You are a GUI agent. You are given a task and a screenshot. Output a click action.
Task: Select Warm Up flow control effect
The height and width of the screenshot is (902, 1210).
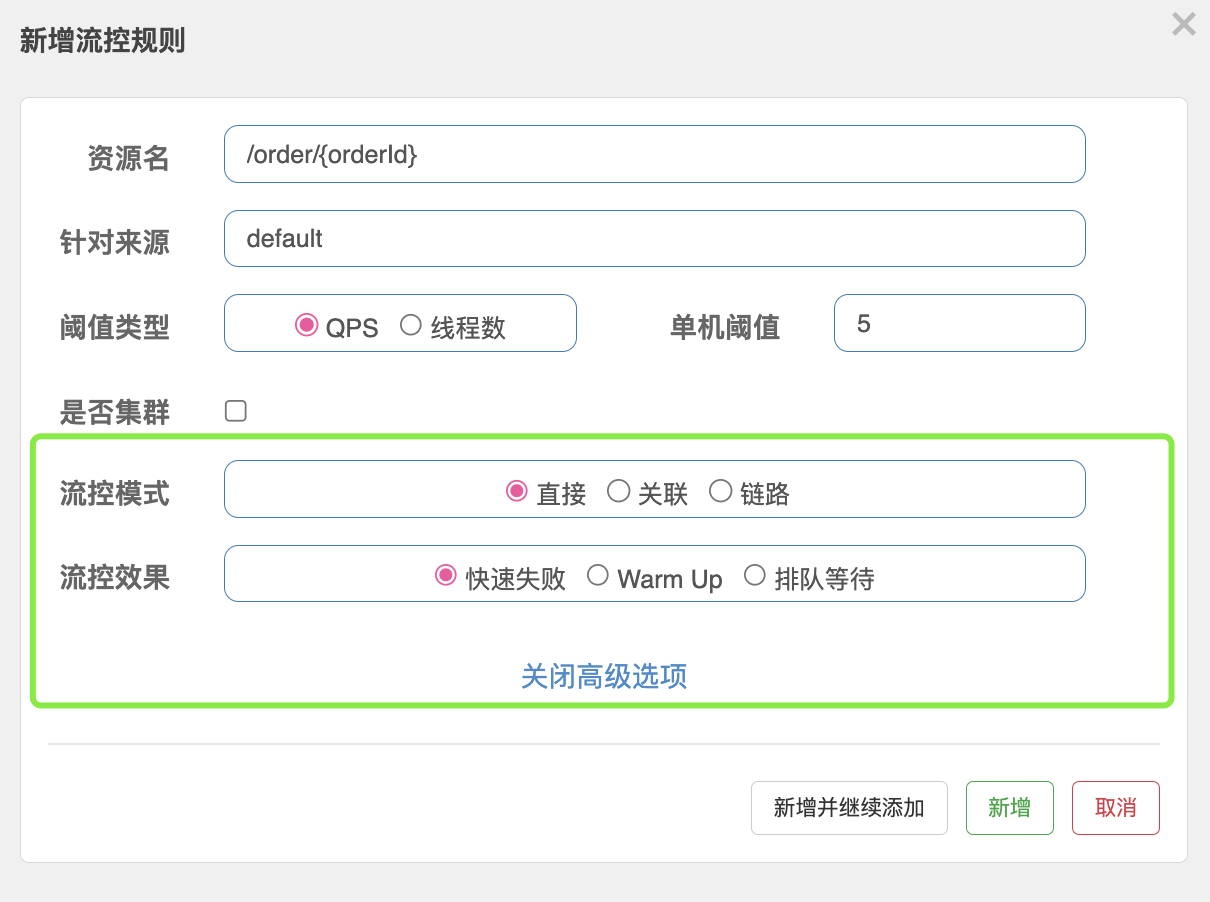pyautogui.click(x=598, y=576)
